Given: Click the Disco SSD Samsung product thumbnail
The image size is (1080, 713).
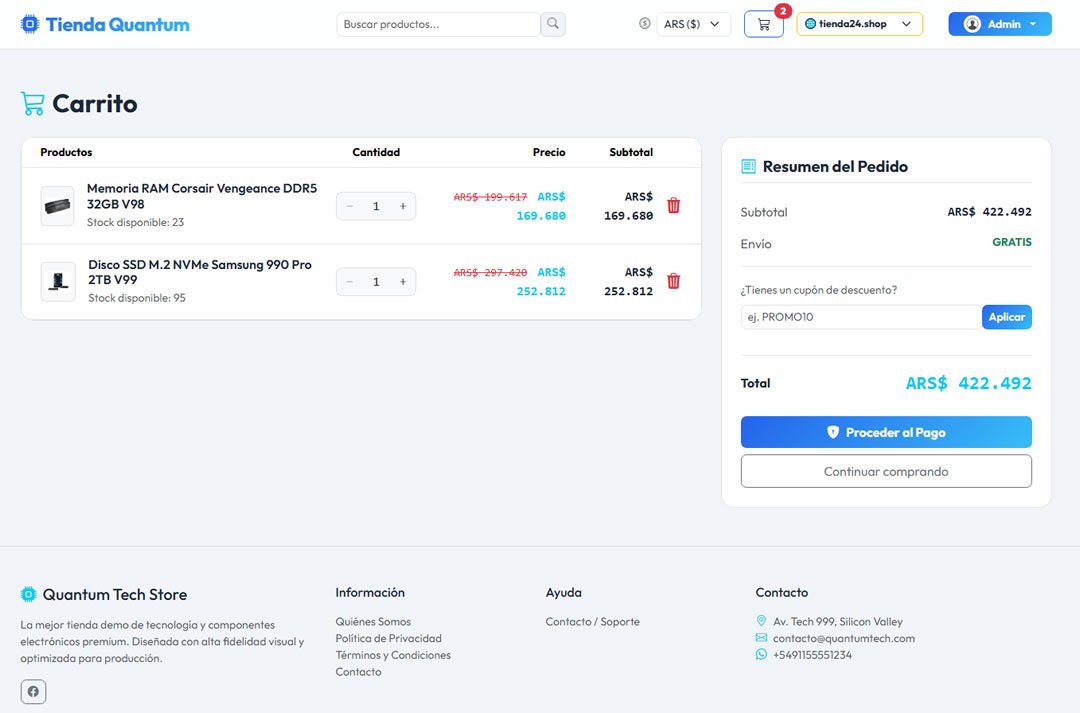Looking at the screenshot, I should [58, 282].
